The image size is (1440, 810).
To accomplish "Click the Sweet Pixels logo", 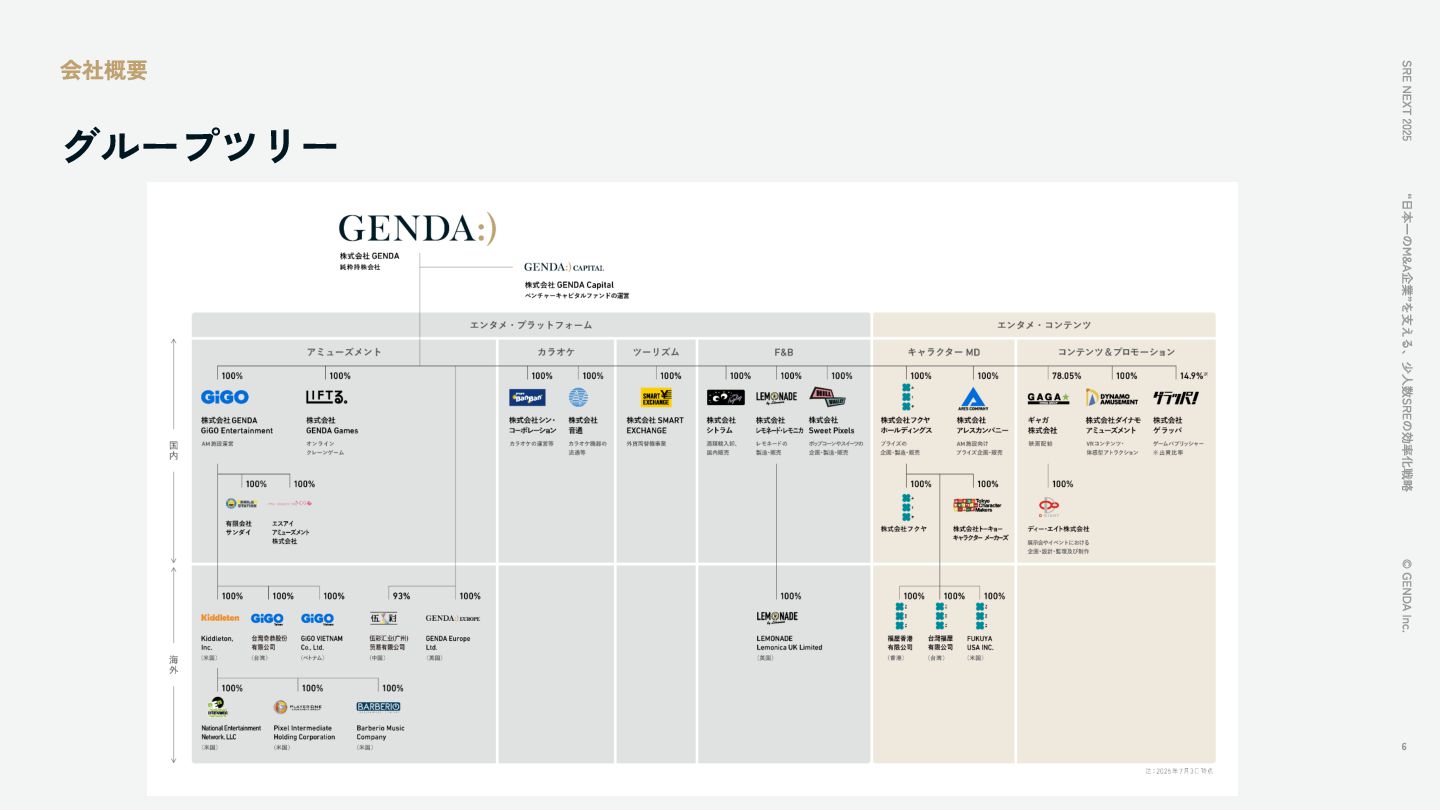I will pyautogui.click(x=828, y=396).
